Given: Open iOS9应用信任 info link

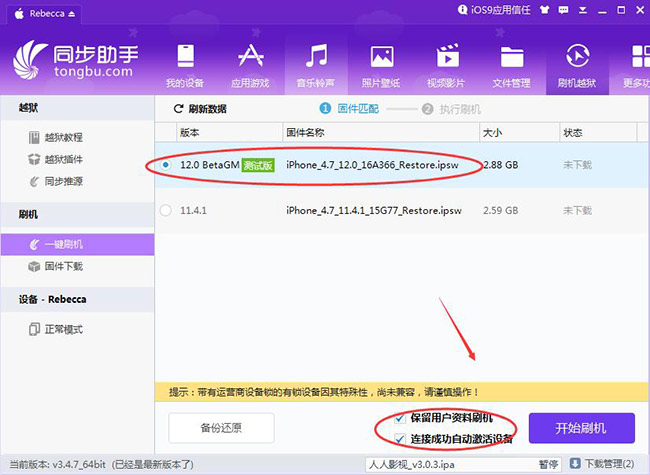Looking at the screenshot, I should pyautogui.click(x=494, y=10).
